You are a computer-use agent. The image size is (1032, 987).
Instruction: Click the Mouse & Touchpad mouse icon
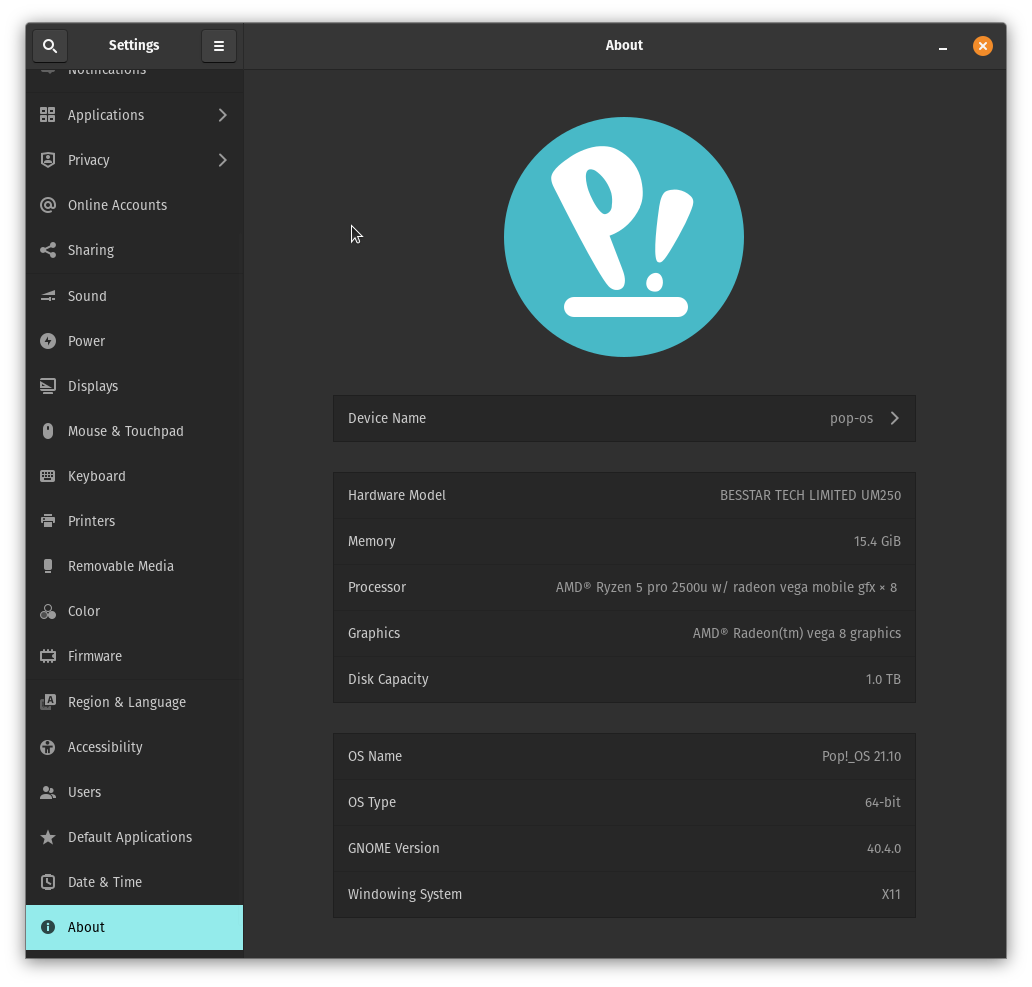tap(47, 431)
